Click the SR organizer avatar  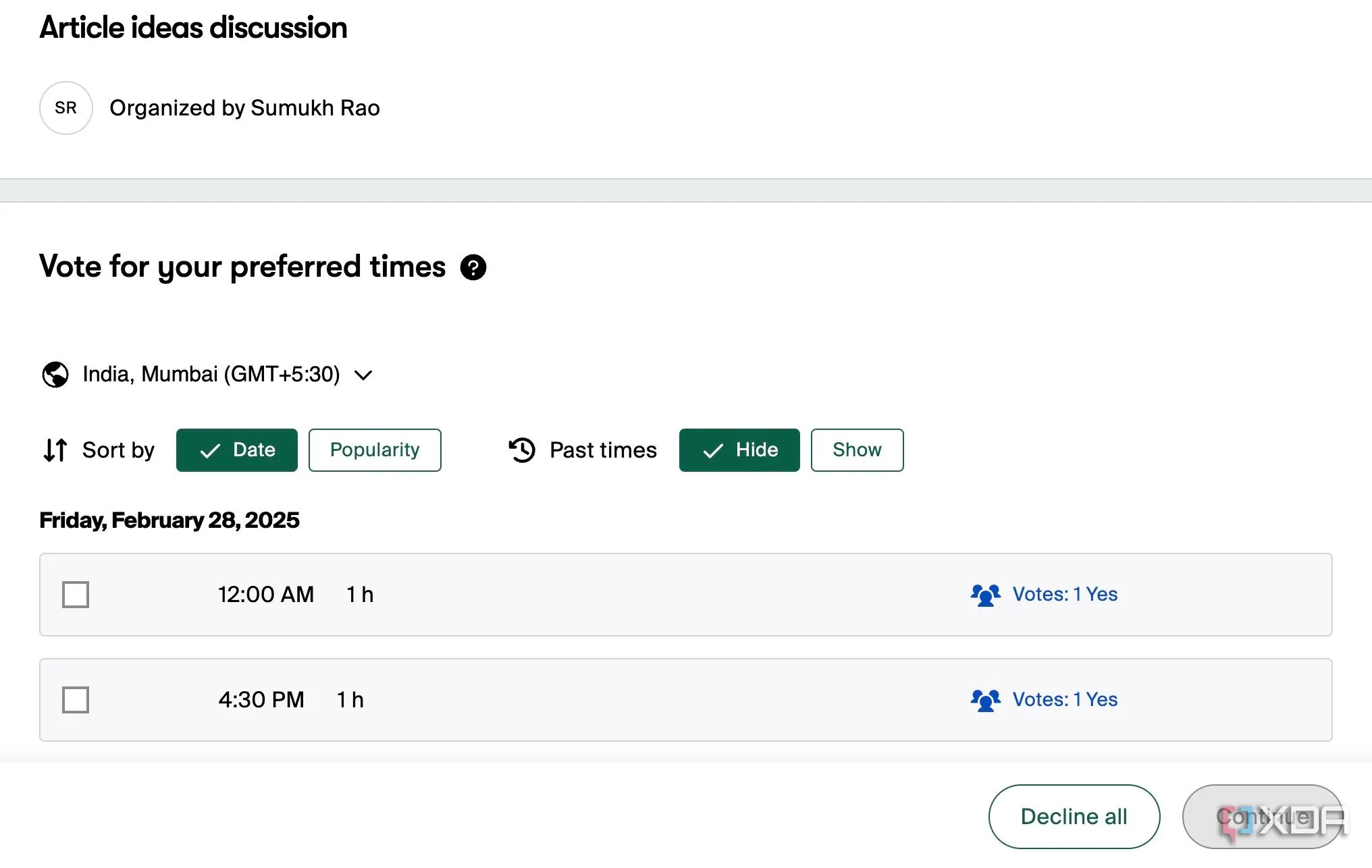(x=65, y=108)
